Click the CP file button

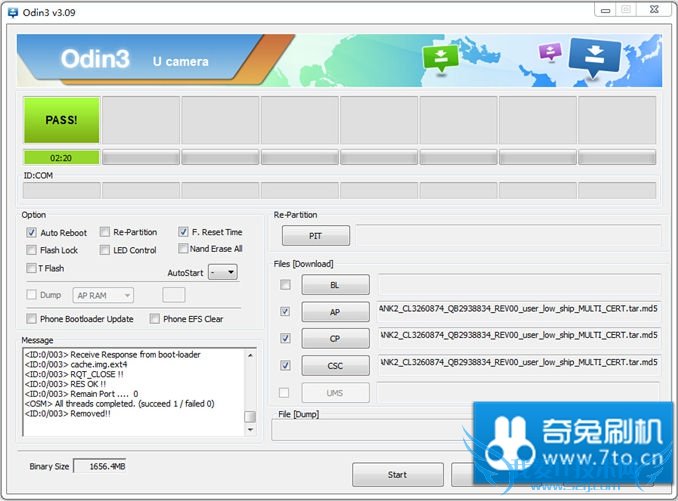pyautogui.click(x=336, y=339)
